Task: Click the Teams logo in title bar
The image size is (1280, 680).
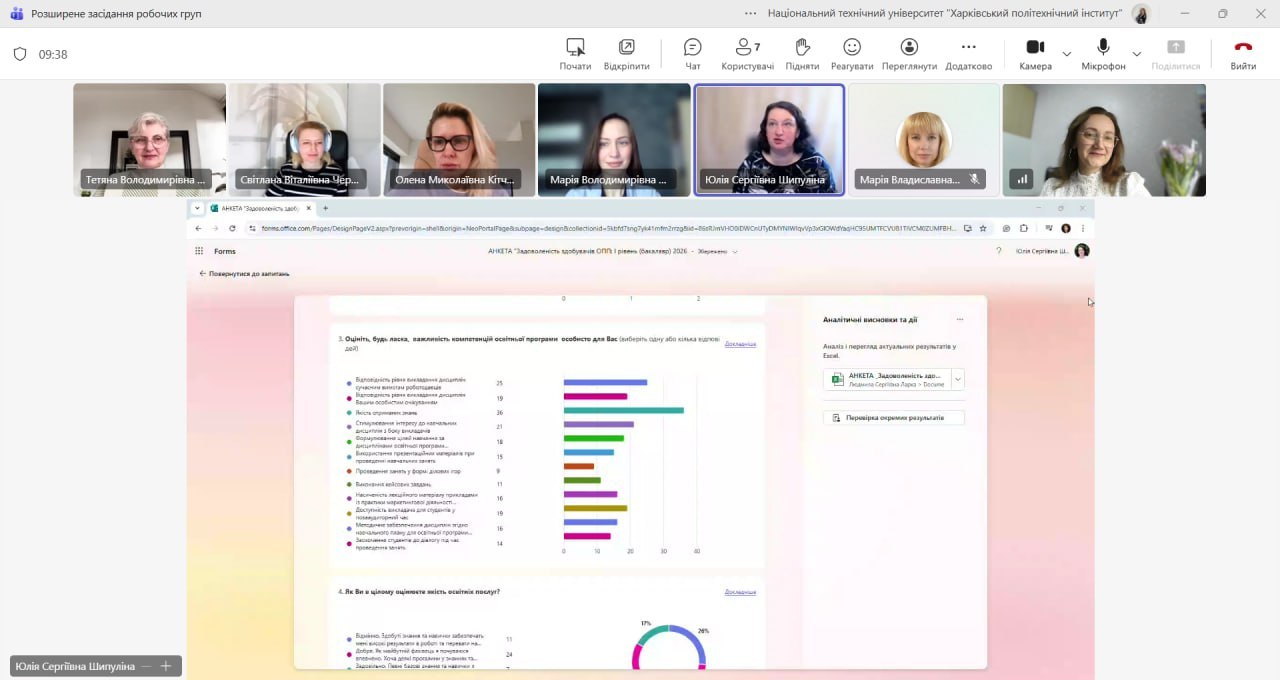Action: click(16, 14)
